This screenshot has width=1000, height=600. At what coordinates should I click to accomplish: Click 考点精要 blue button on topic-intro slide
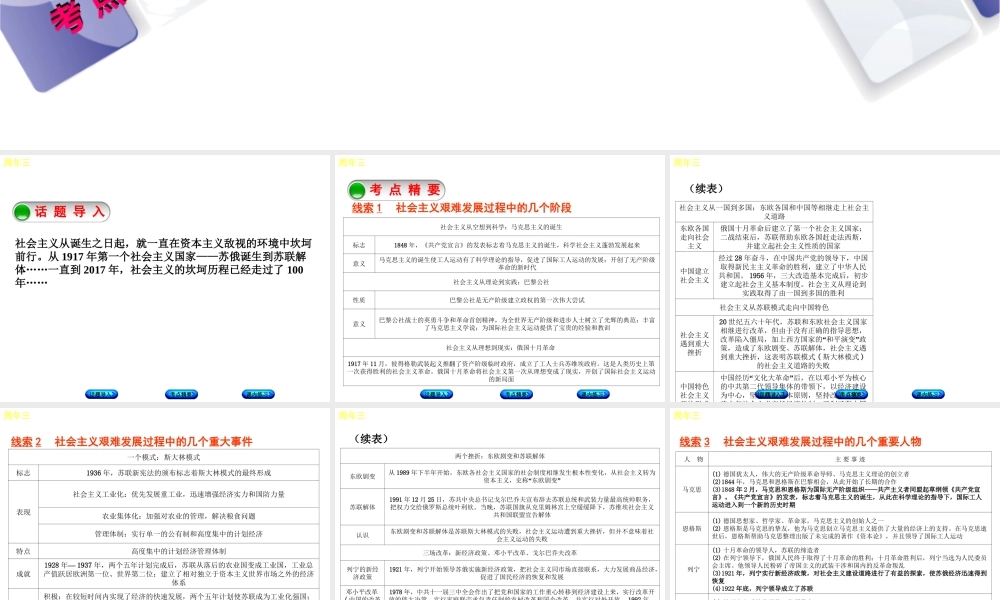181,394
